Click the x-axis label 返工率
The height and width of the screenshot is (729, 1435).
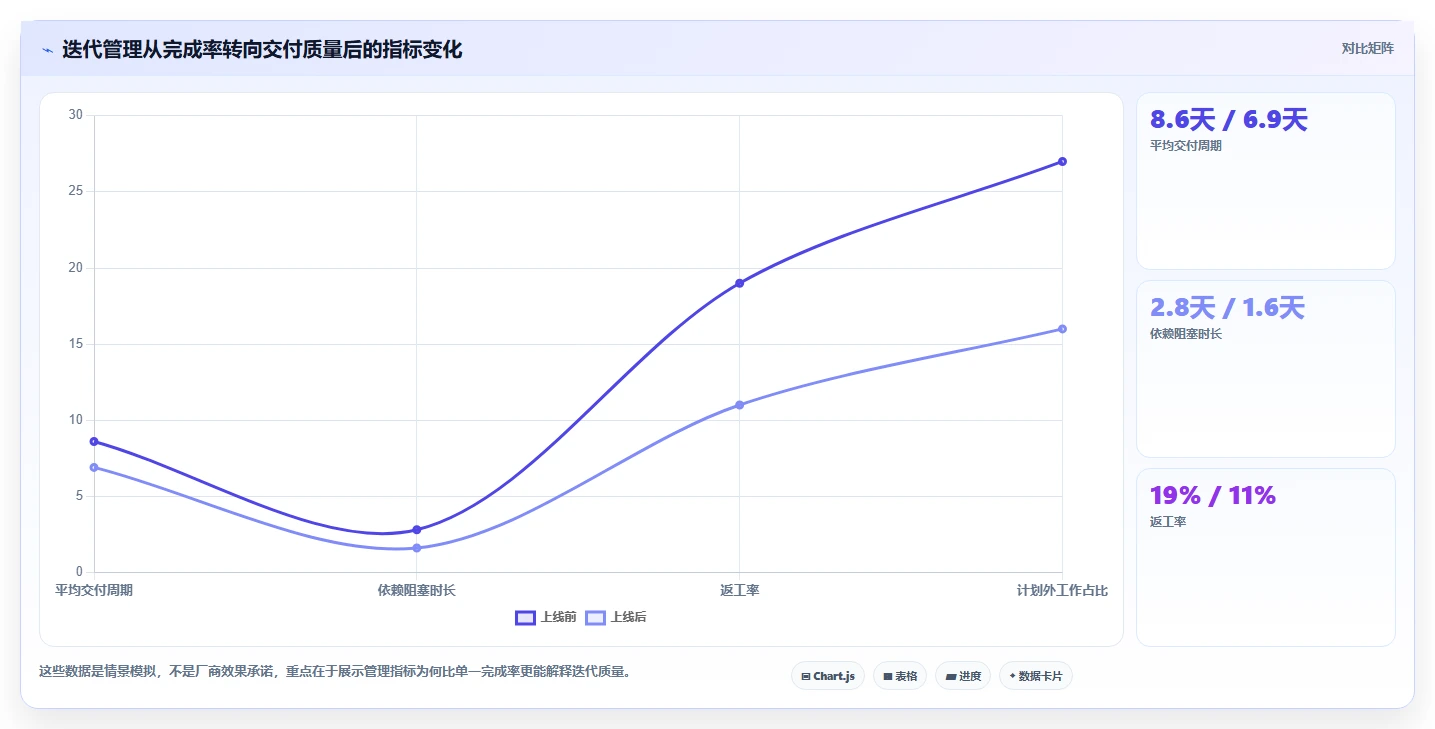click(740, 590)
